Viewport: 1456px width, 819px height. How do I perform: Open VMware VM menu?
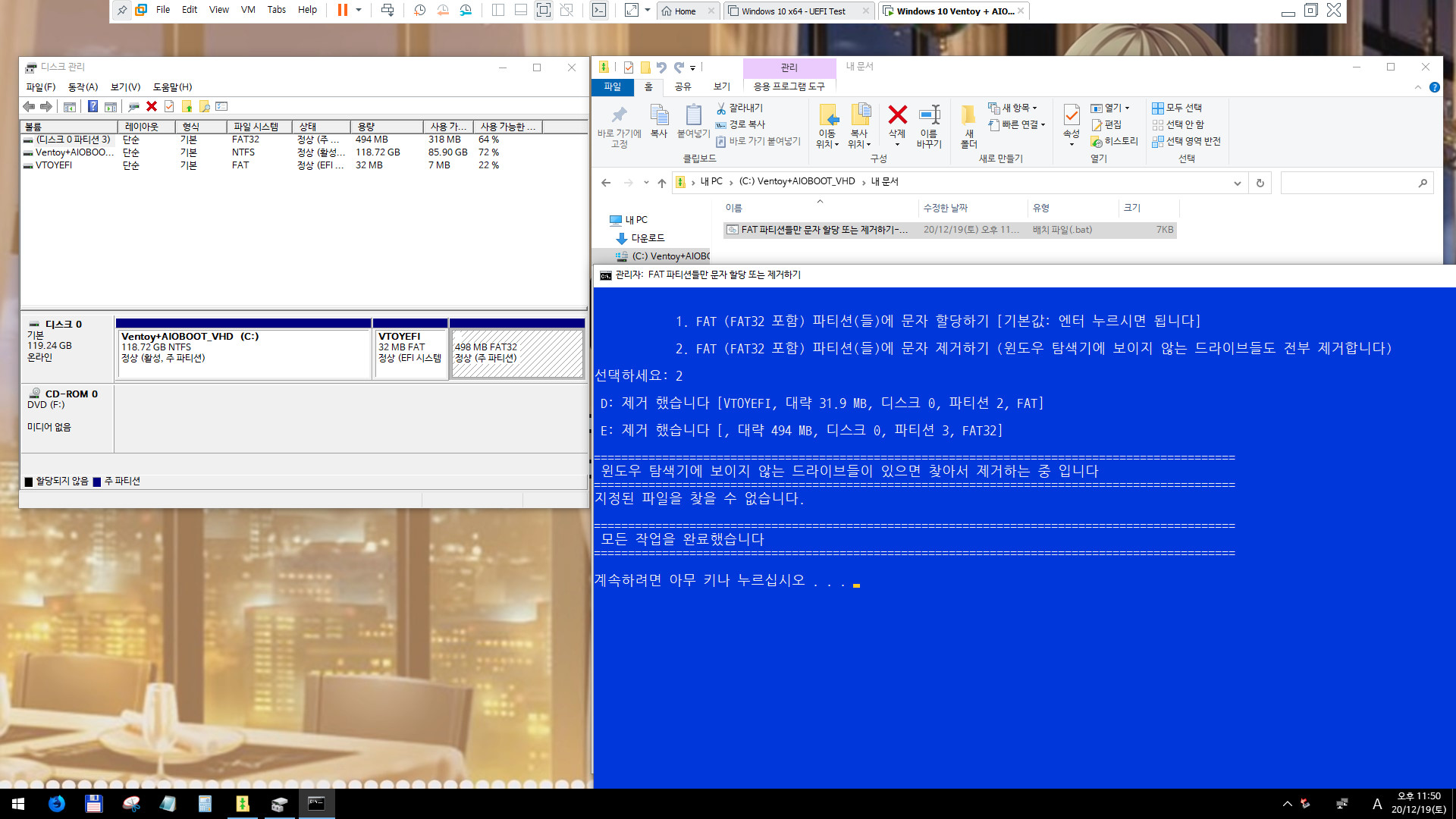pos(248,10)
